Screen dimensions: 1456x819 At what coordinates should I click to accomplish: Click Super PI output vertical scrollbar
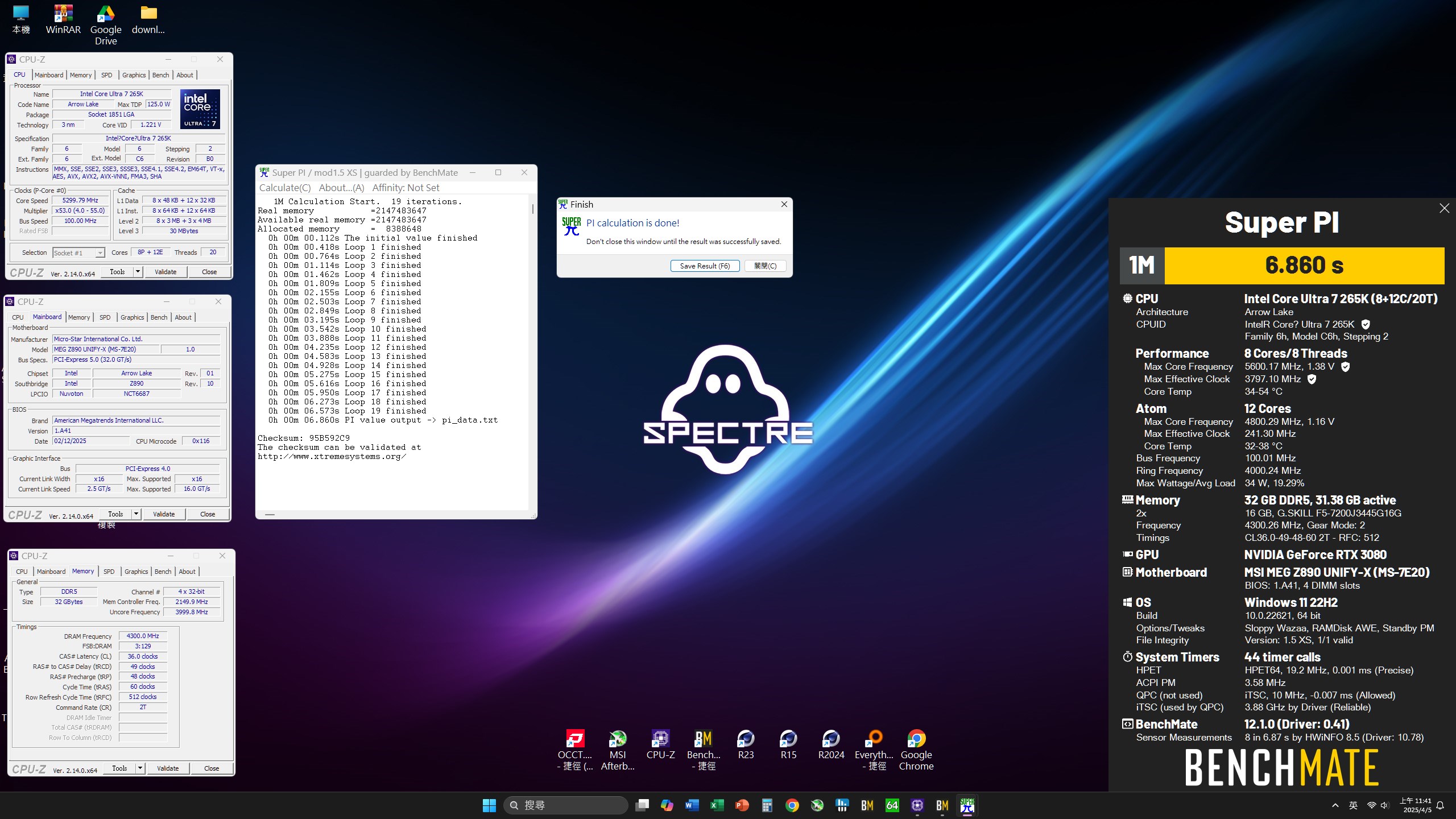[x=533, y=353]
